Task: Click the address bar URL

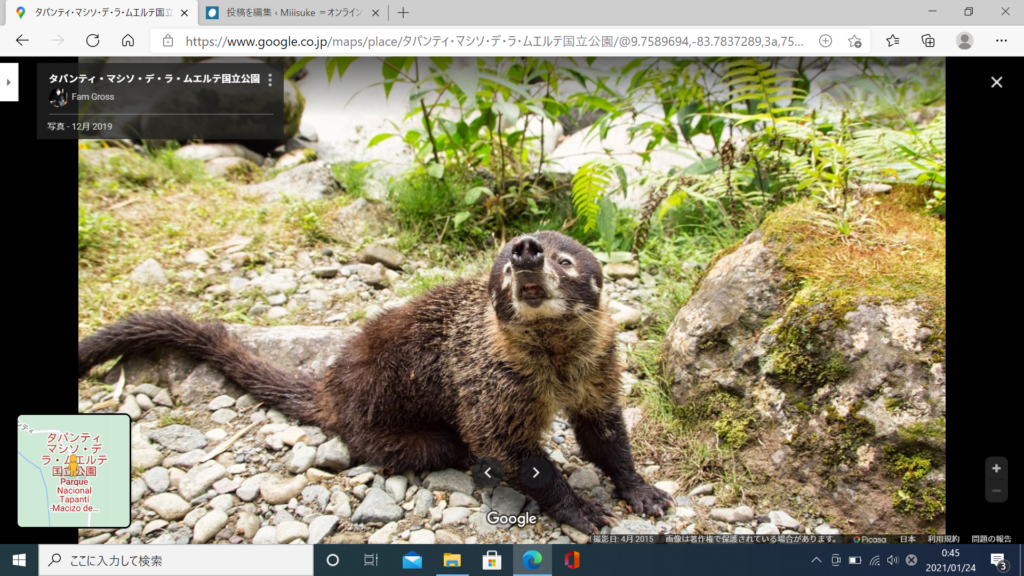Action: click(x=494, y=41)
